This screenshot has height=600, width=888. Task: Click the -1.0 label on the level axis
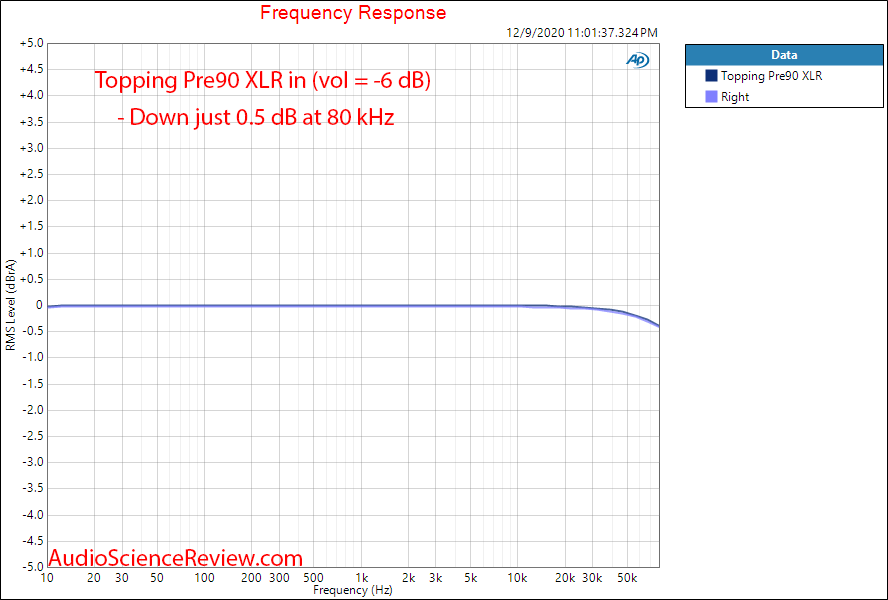point(33,358)
